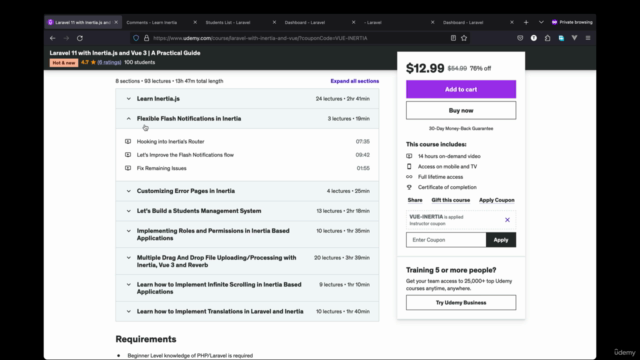Image resolution: width=640 pixels, height=360 pixels.
Task: Toggle reader view icon in address bar
Action: (x=453, y=38)
